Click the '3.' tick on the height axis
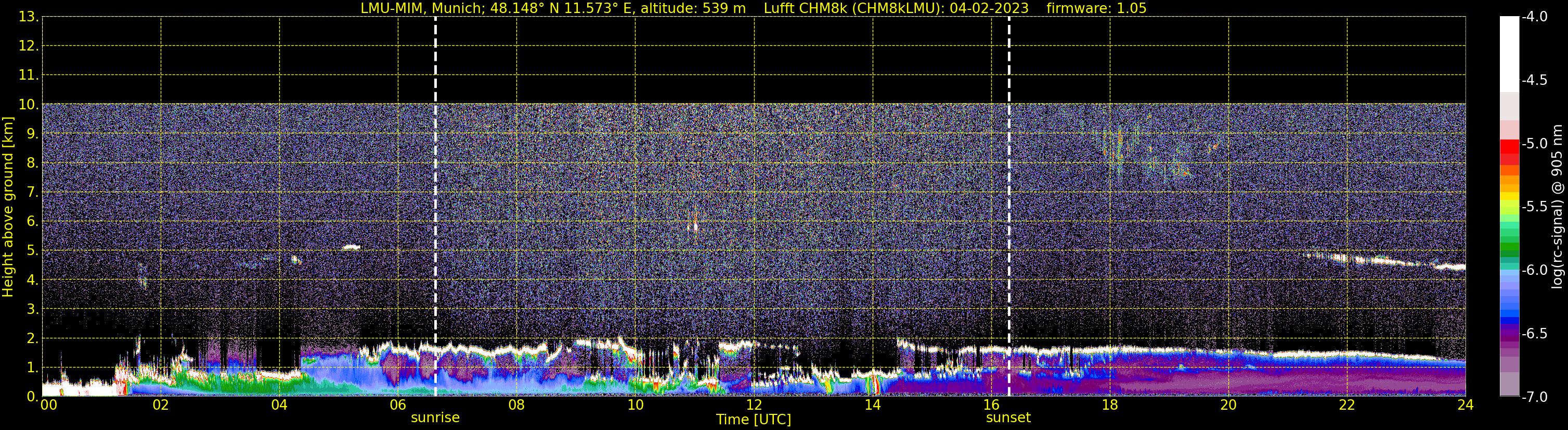Screen dimensions: 1568x430 tap(32, 309)
